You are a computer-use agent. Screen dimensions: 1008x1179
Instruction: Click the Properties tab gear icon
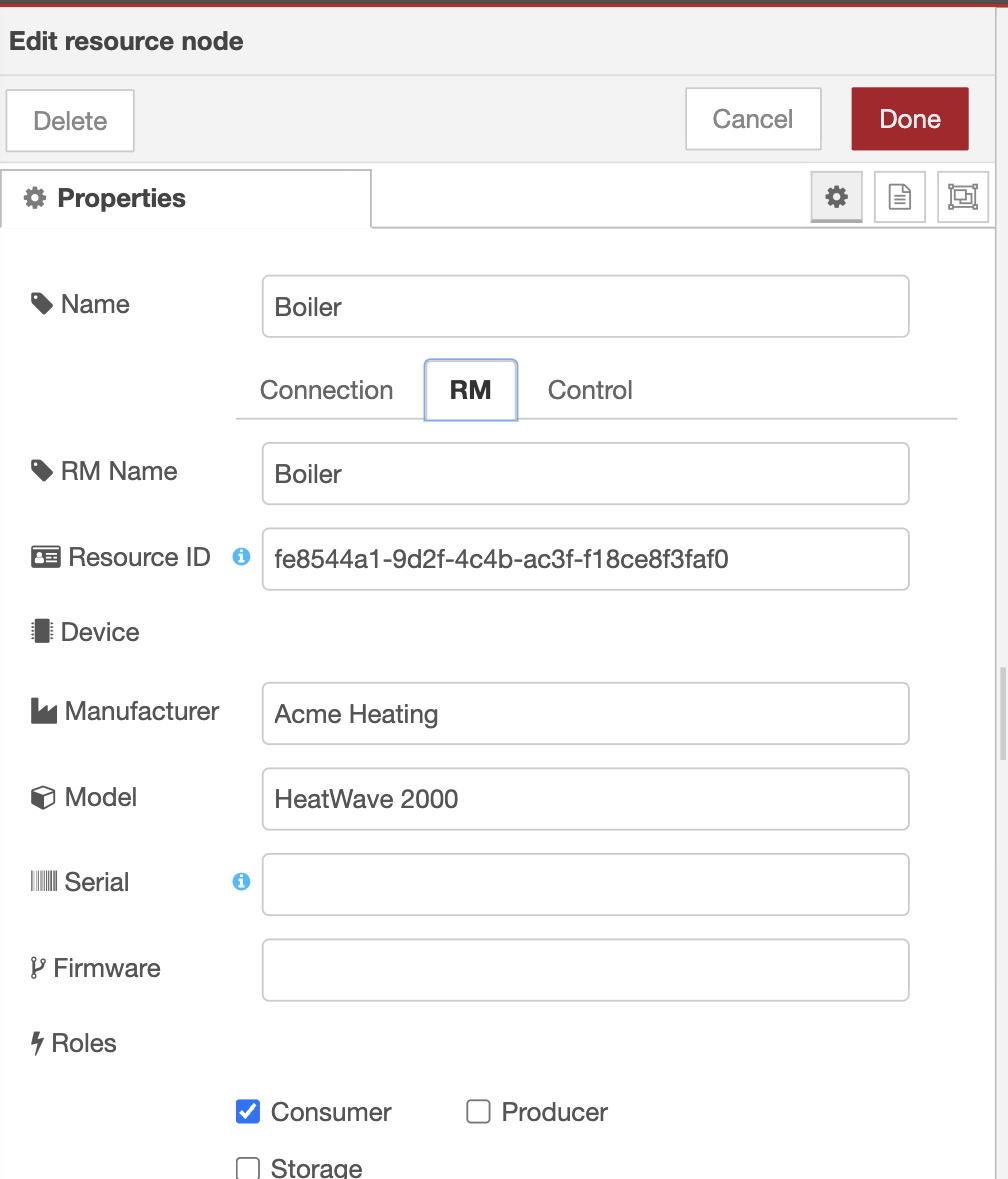pos(35,198)
